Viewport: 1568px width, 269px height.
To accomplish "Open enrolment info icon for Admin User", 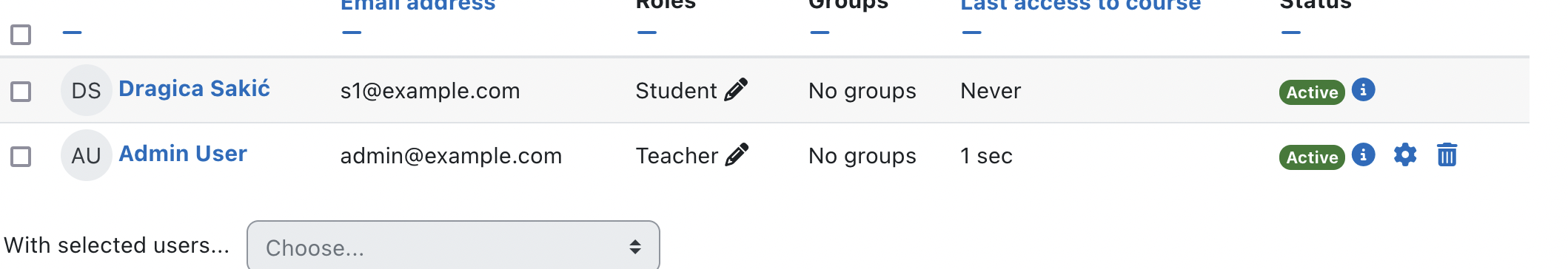I will point(1363,155).
